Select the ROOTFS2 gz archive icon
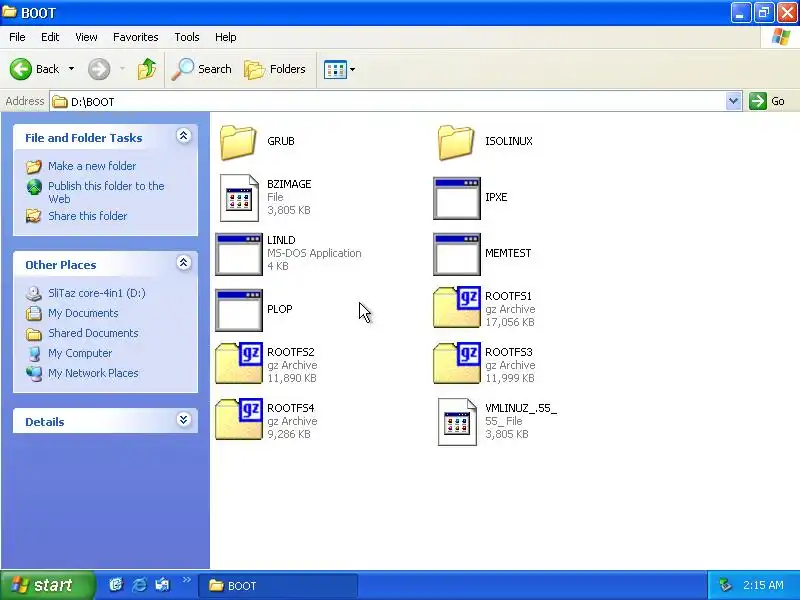 239,364
